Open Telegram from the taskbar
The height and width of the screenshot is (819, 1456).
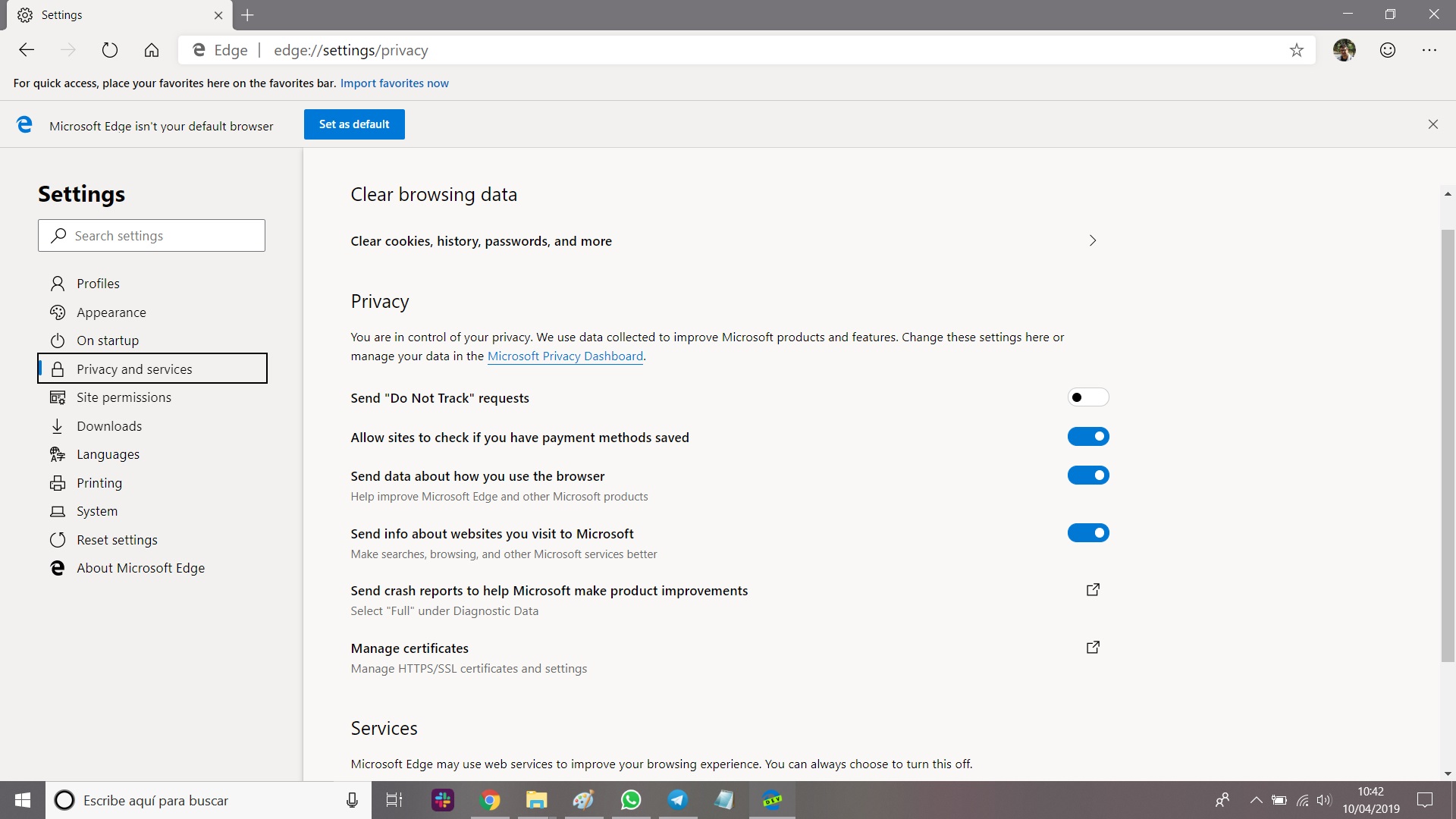click(678, 800)
